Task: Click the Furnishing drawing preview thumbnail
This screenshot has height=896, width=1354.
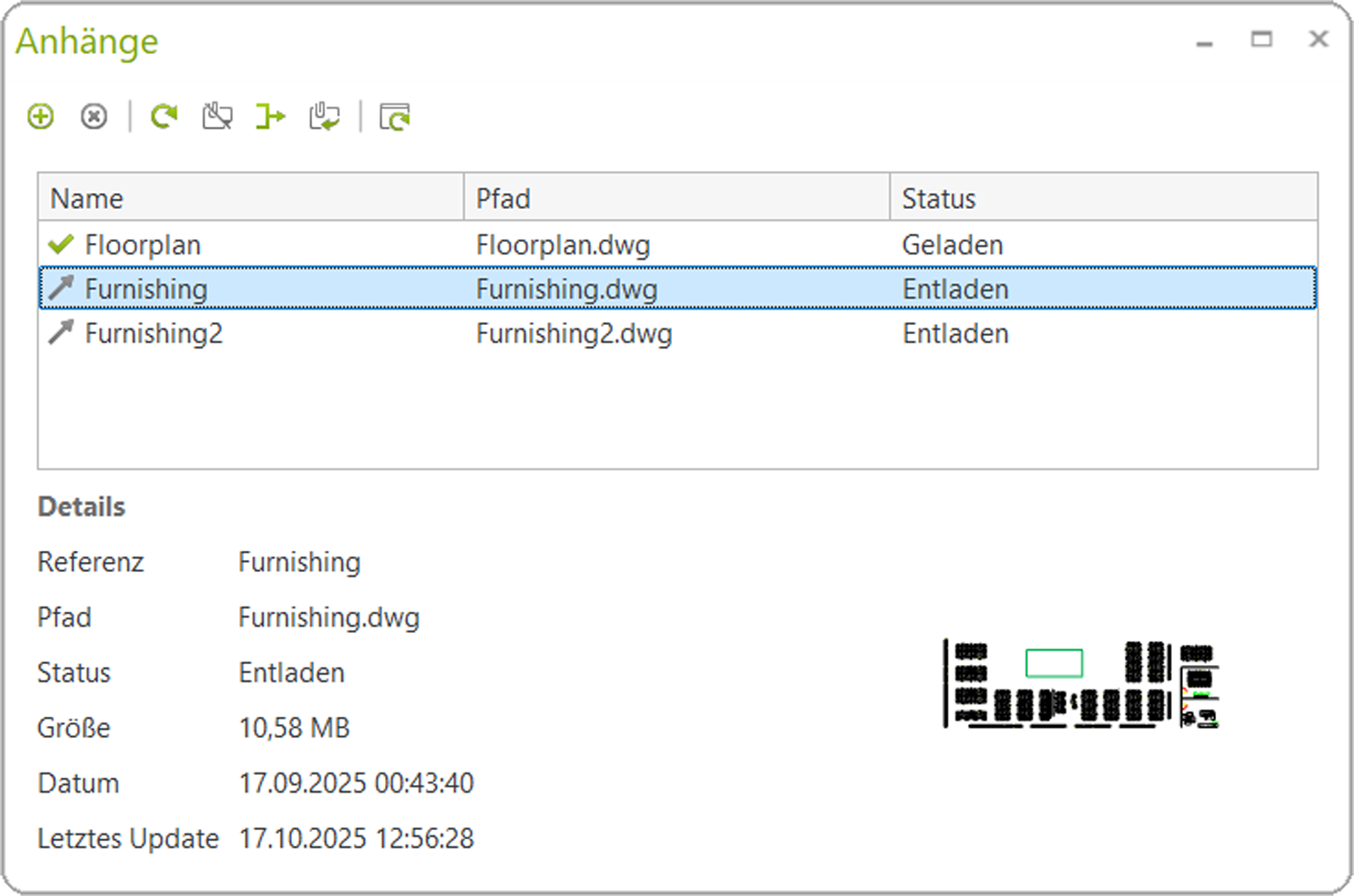Action: [x=1081, y=684]
